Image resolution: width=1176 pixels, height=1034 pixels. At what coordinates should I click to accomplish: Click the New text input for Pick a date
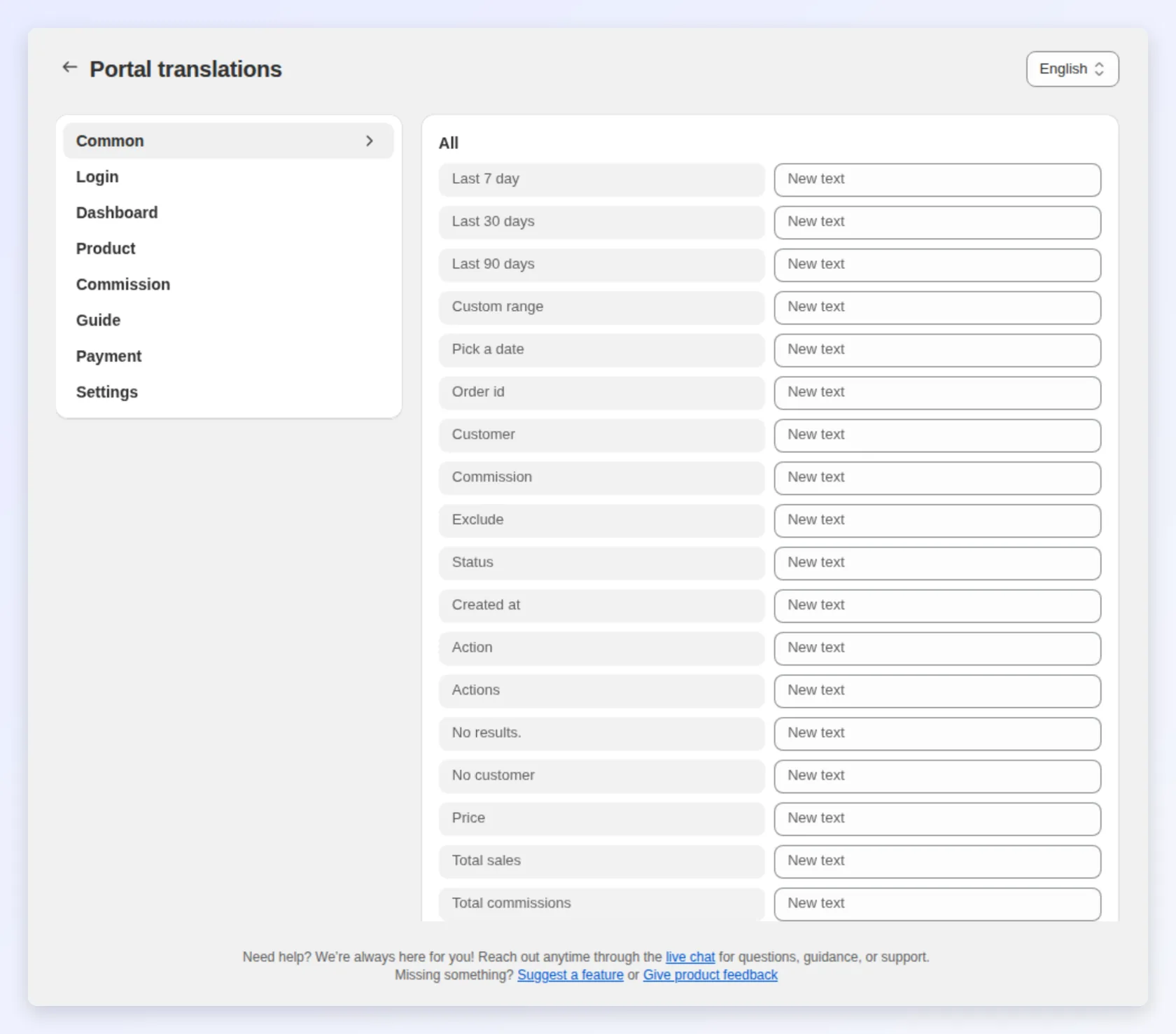(937, 350)
